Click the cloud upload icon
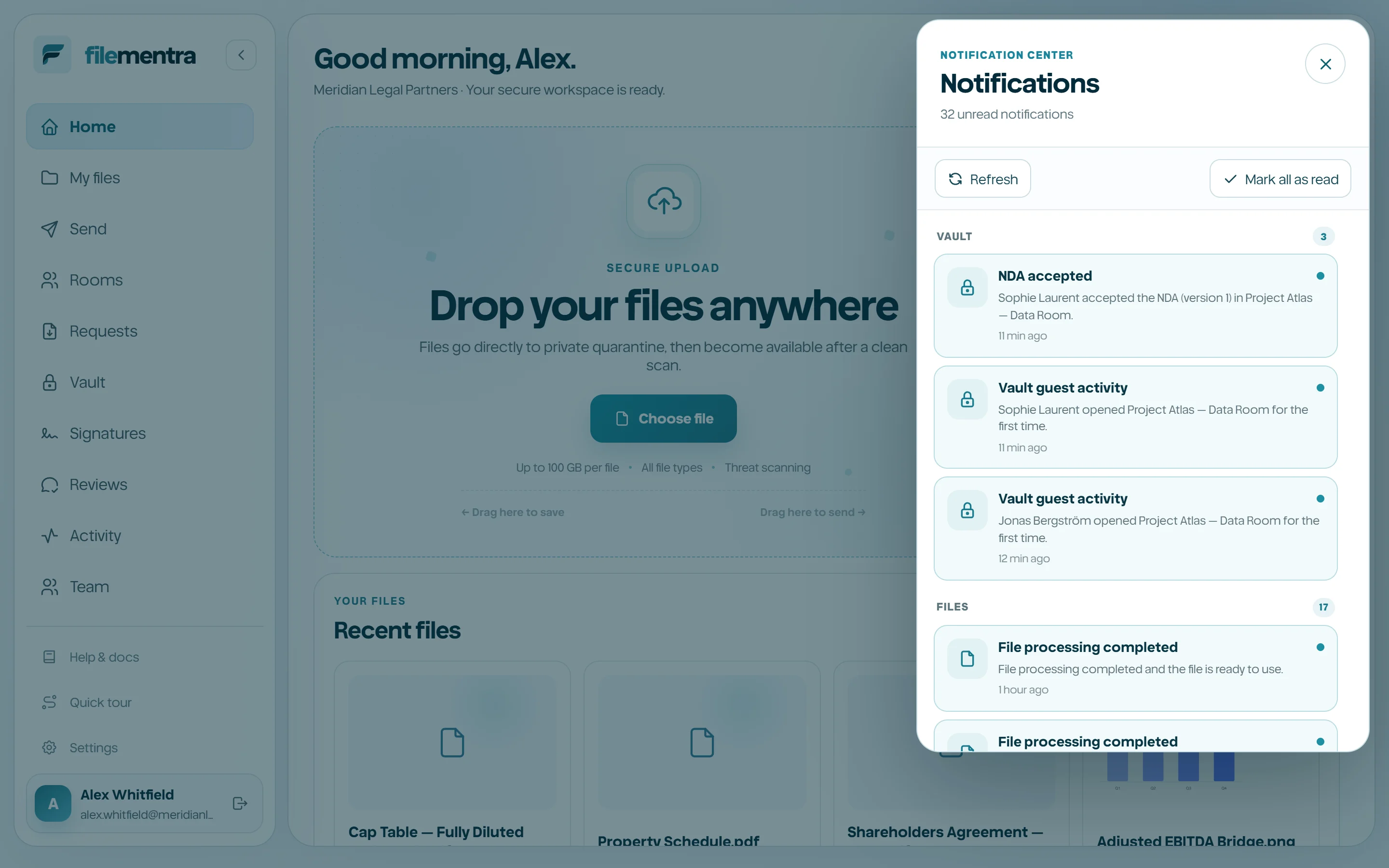This screenshot has height=868, width=1389. tap(664, 202)
